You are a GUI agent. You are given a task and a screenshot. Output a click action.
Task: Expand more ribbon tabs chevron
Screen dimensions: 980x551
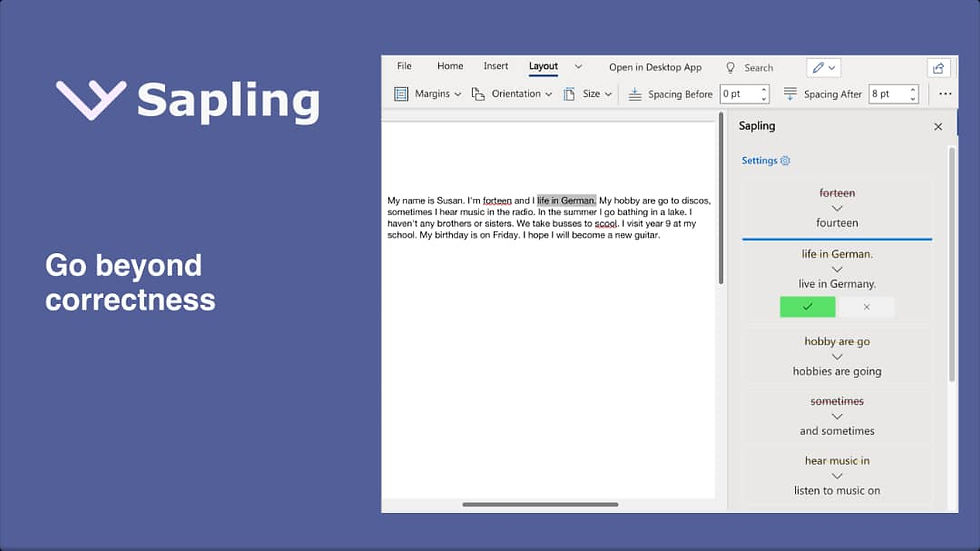click(x=578, y=67)
